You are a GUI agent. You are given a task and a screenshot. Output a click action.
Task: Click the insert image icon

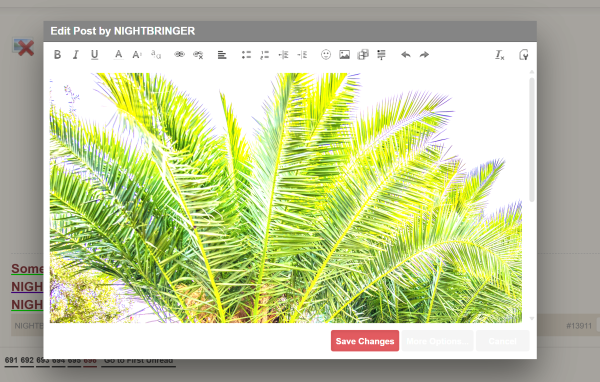click(x=344, y=55)
